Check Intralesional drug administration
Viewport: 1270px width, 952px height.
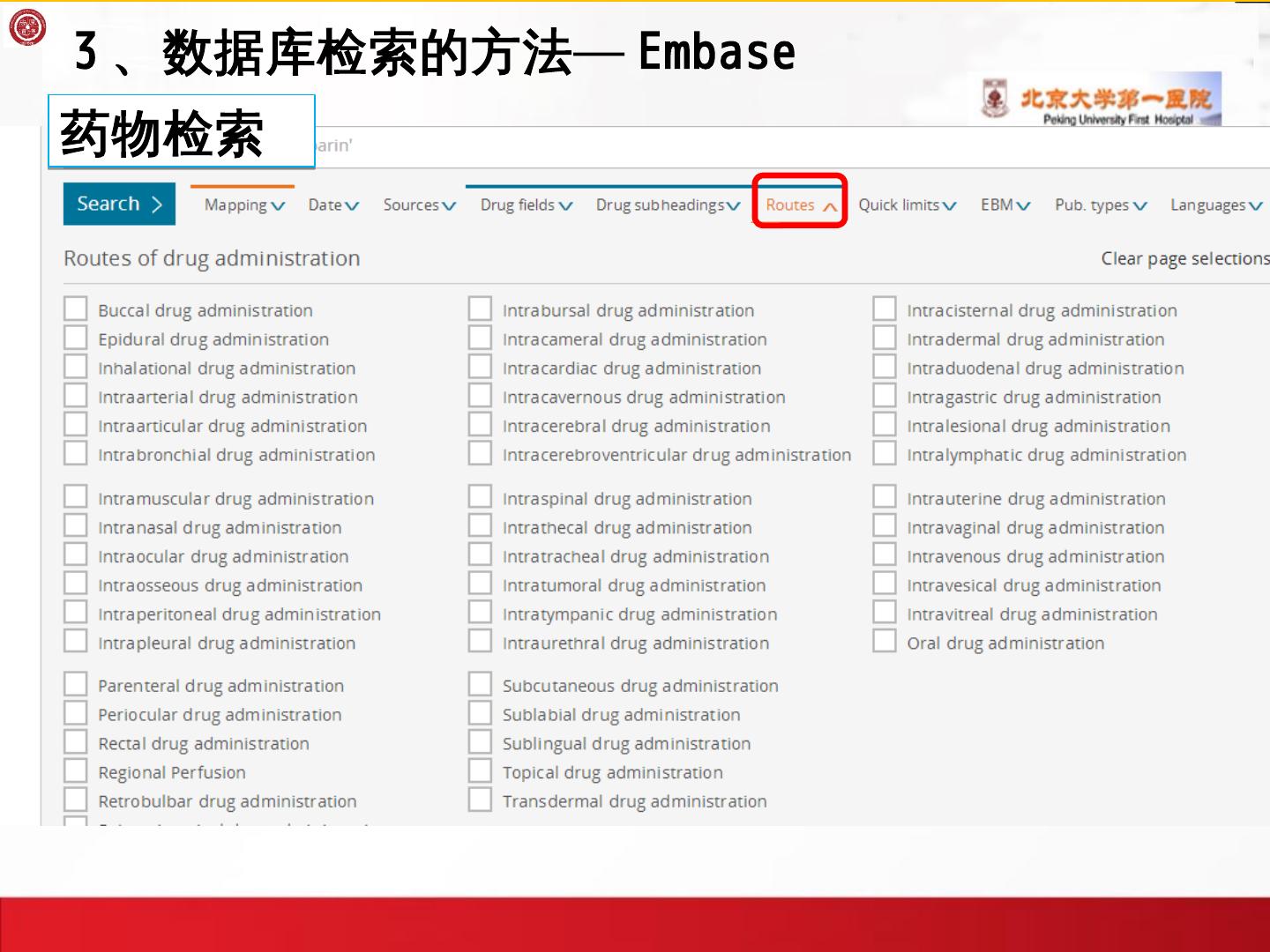click(885, 425)
